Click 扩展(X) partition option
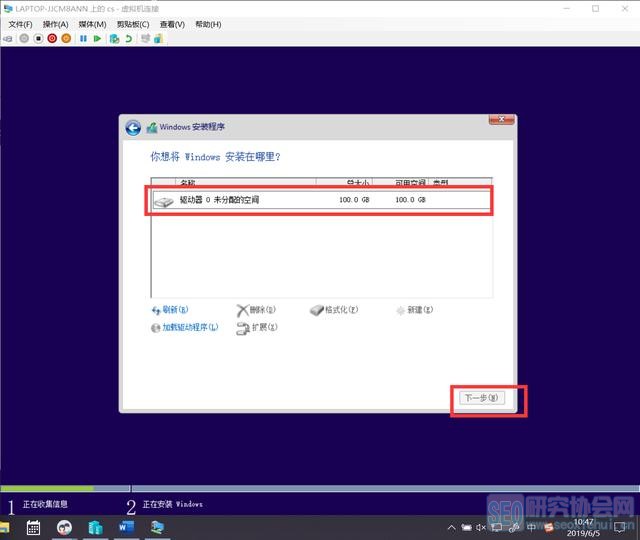Viewport: 640px width, 540px height. tap(257, 328)
